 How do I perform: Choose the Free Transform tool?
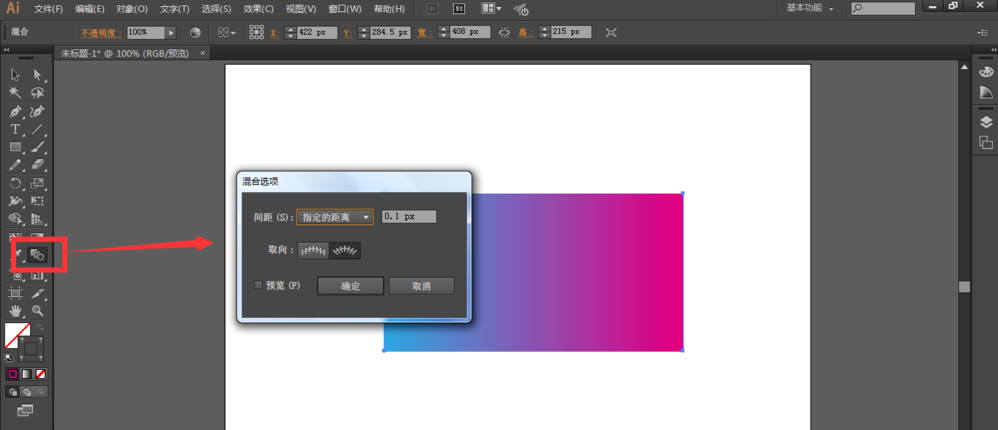pyautogui.click(x=37, y=202)
